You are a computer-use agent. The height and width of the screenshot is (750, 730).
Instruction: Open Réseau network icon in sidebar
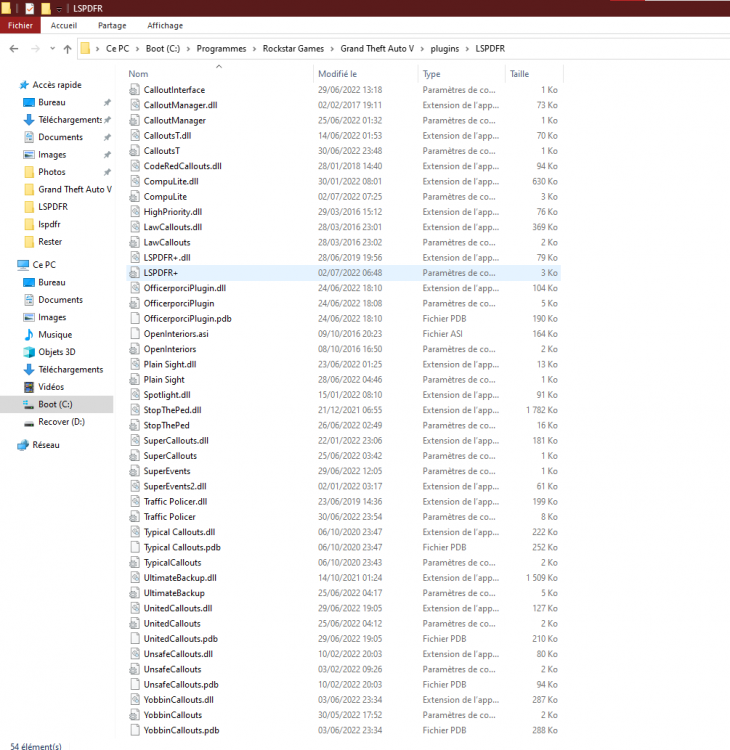point(23,445)
